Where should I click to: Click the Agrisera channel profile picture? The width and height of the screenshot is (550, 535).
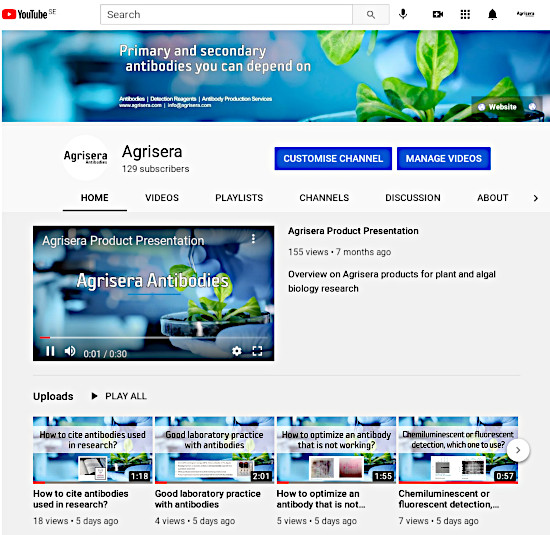click(85, 158)
